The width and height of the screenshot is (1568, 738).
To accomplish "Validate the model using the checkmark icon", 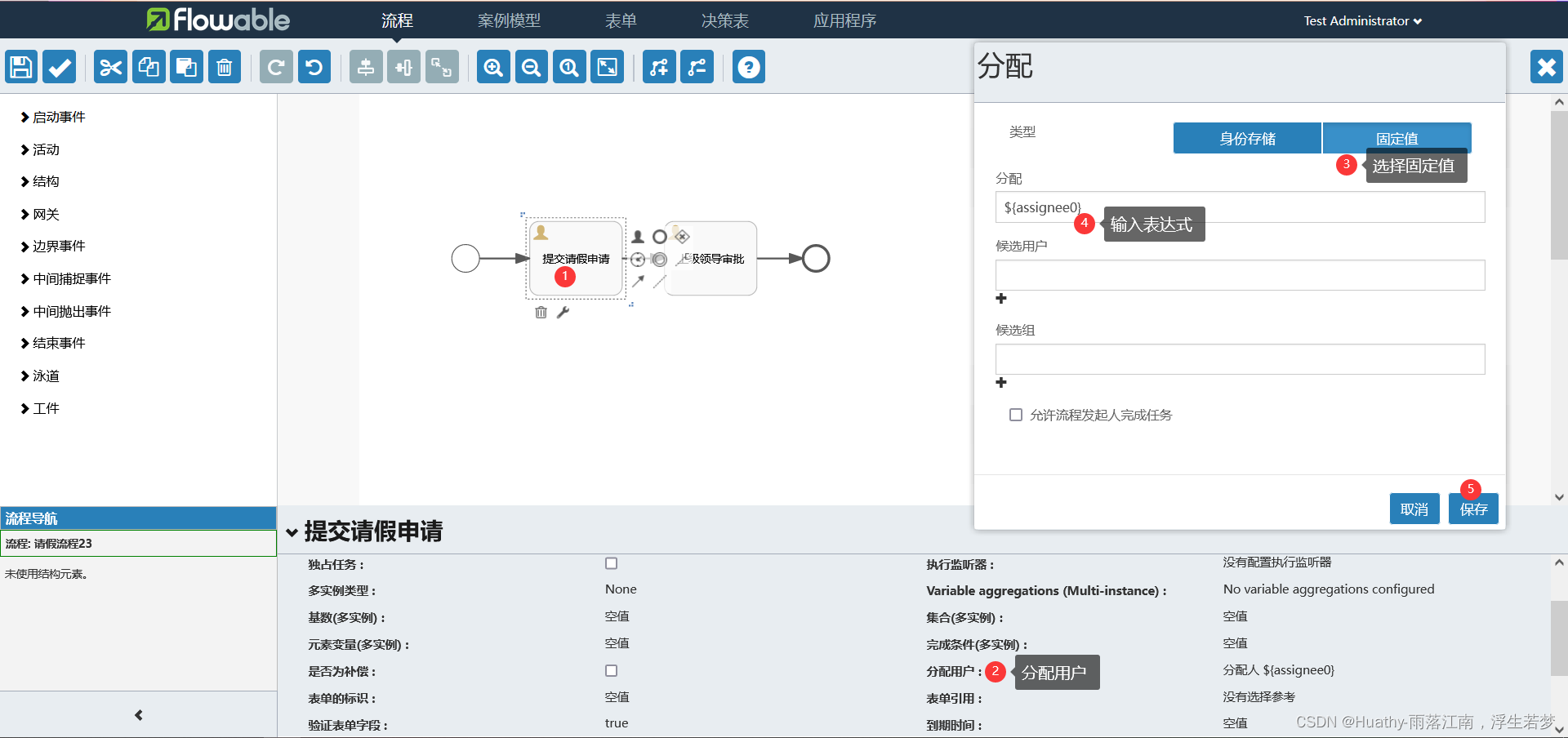I will [x=60, y=67].
